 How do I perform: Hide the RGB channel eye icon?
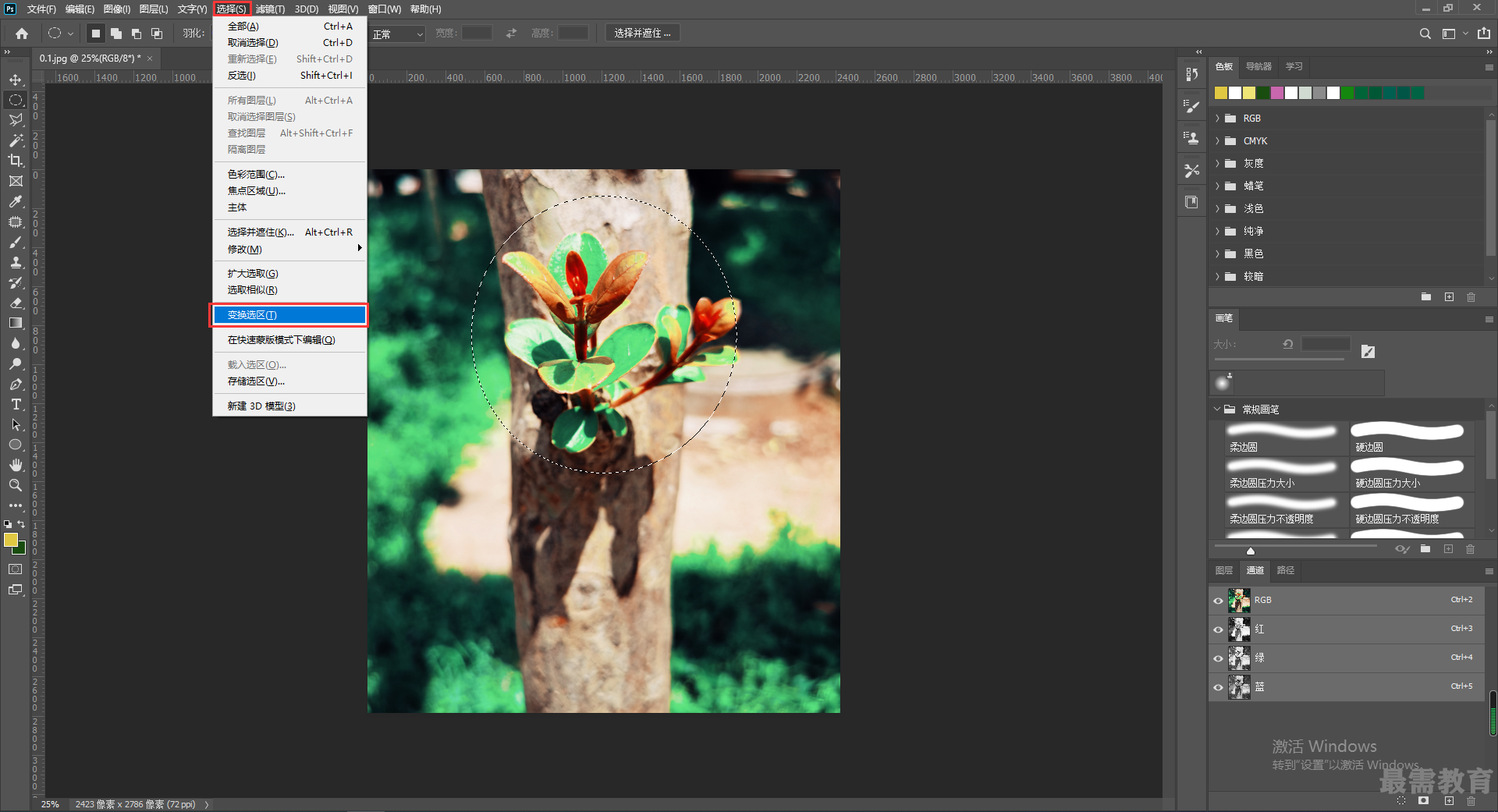(x=1218, y=601)
